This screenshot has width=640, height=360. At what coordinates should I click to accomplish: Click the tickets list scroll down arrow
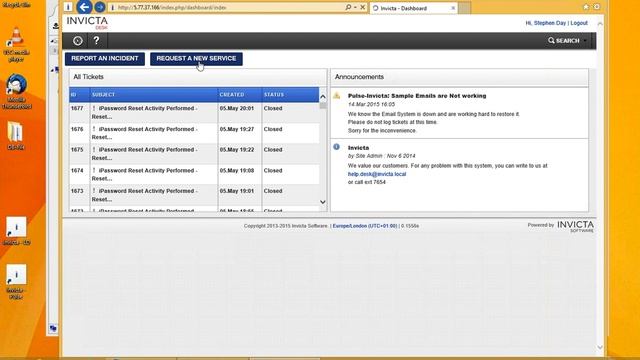[323, 202]
